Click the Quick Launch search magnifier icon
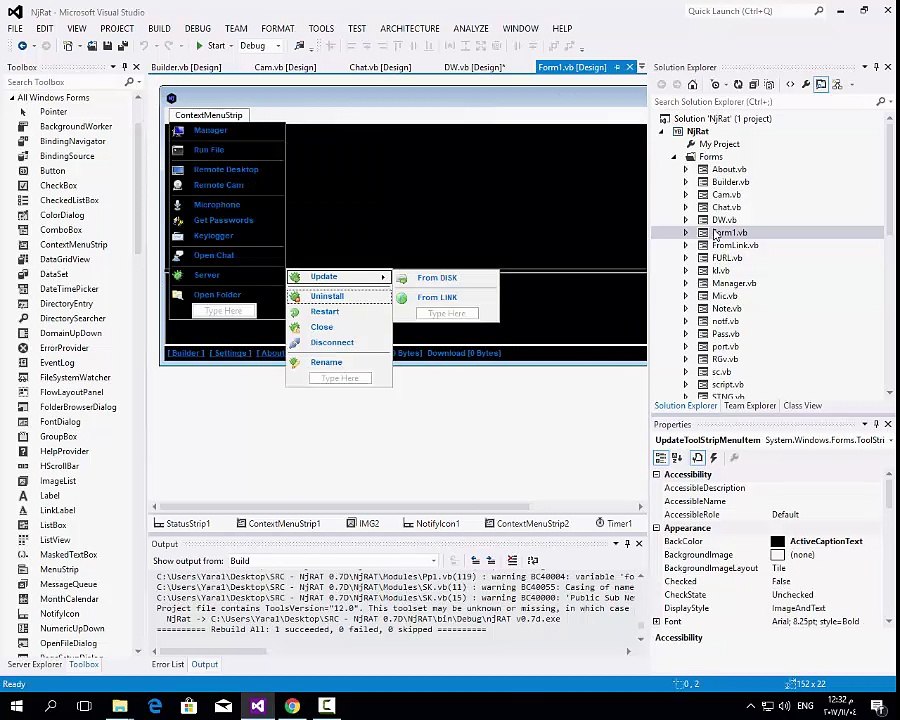This screenshot has height=720, width=900. pyautogui.click(x=819, y=11)
